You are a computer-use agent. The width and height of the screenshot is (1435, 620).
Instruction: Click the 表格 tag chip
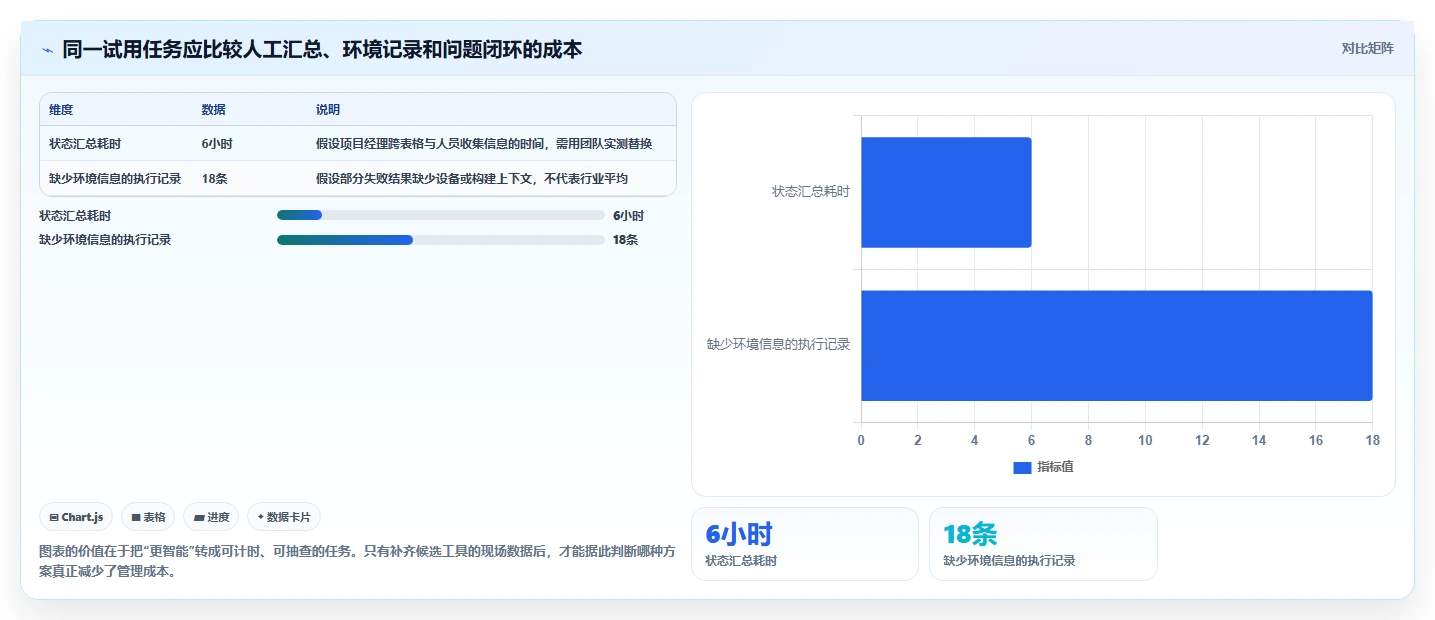click(148, 517)
